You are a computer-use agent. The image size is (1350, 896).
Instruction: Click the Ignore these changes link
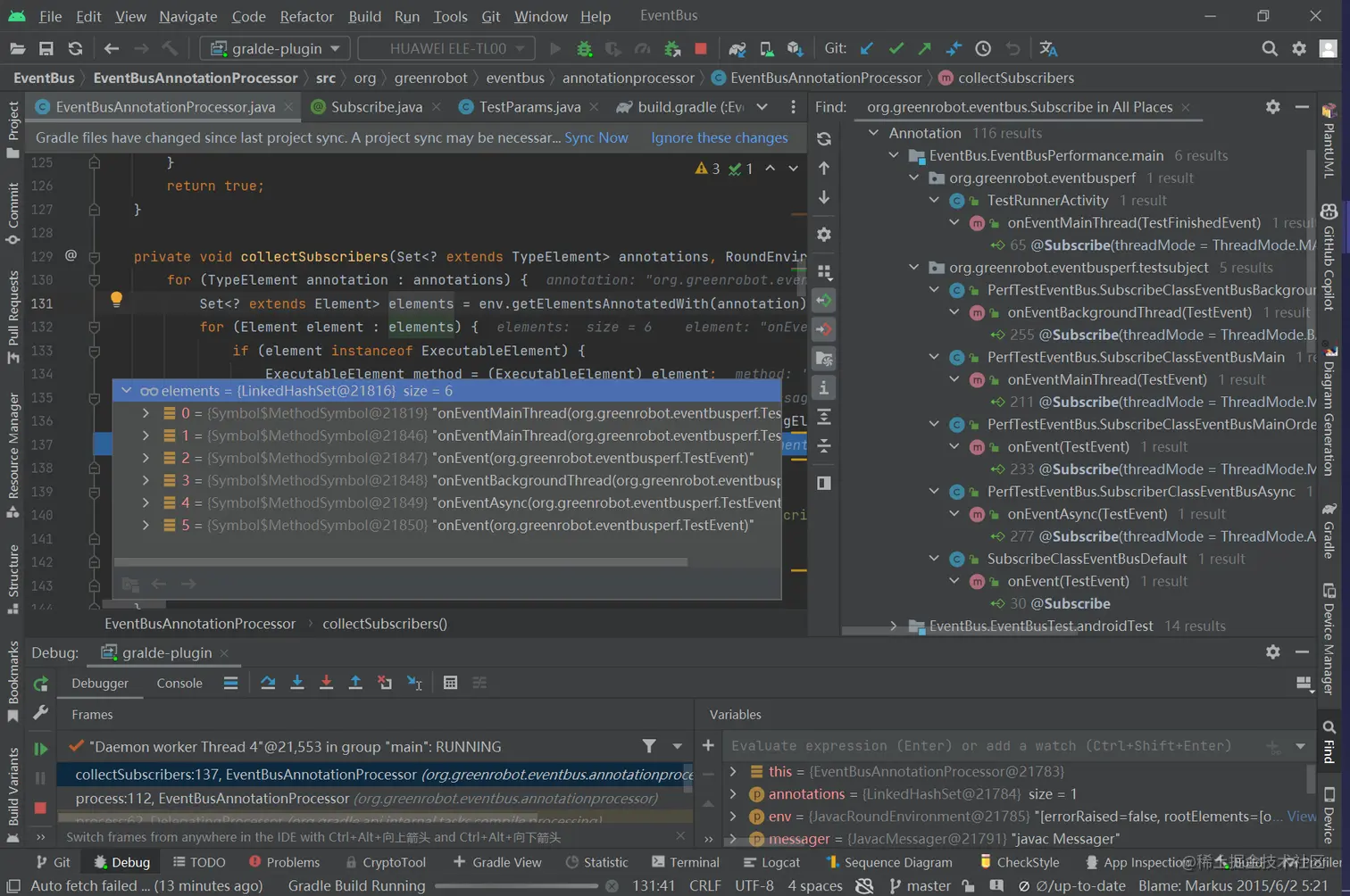pos(719,137)
